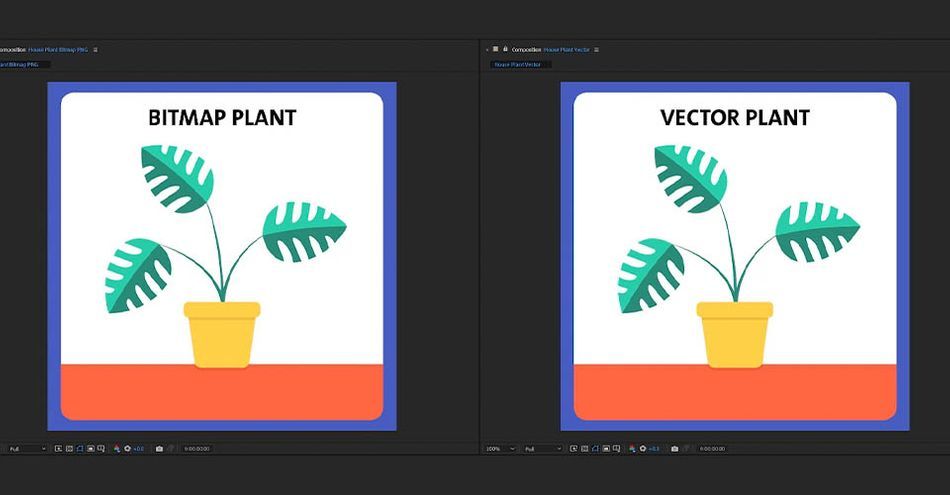Adjust exposure value in Vector viewer

[654, 449]
